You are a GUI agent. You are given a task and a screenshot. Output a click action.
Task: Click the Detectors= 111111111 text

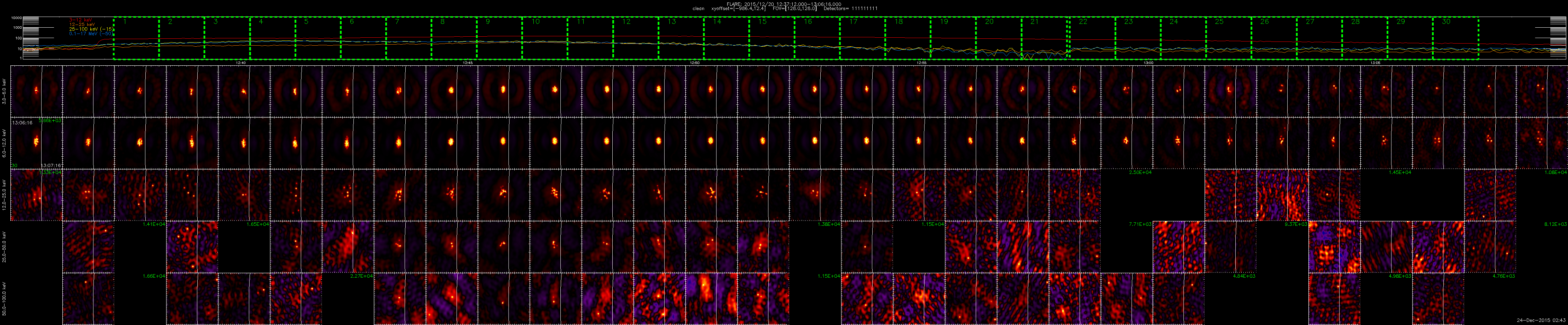coord(851,9)
